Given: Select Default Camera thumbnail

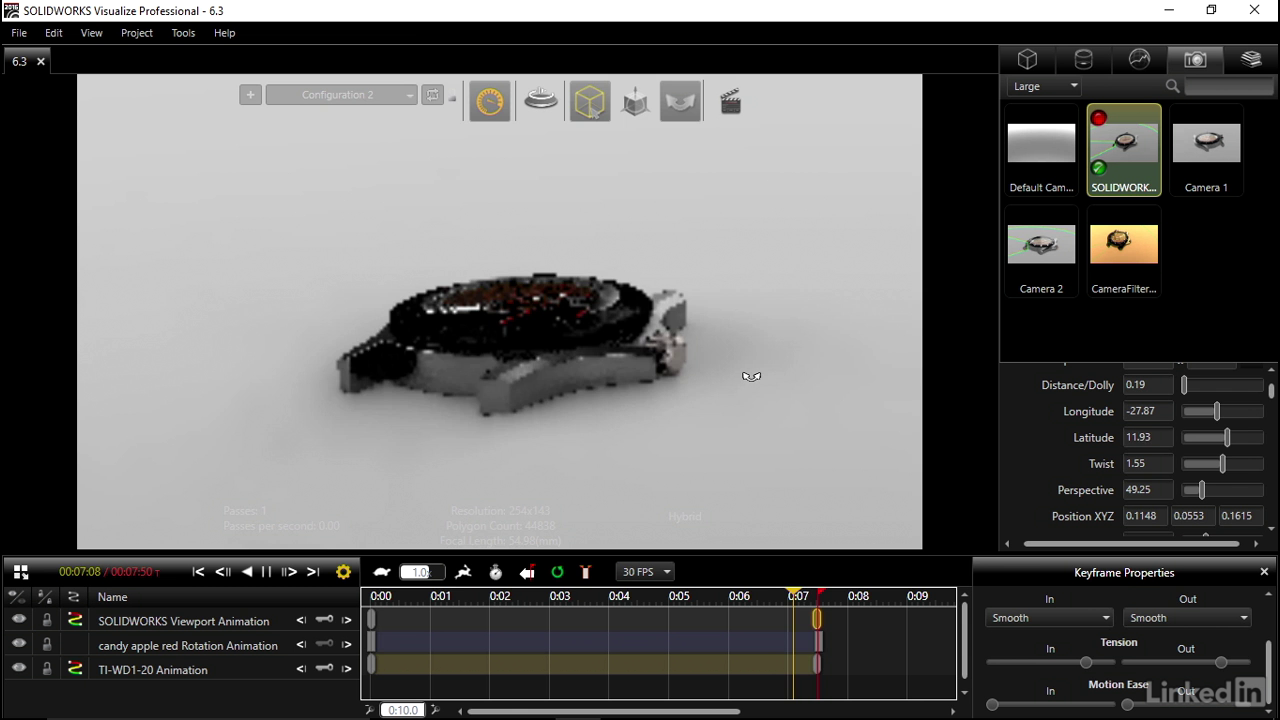Looking at the screenshot, I should pos(1041,150).
